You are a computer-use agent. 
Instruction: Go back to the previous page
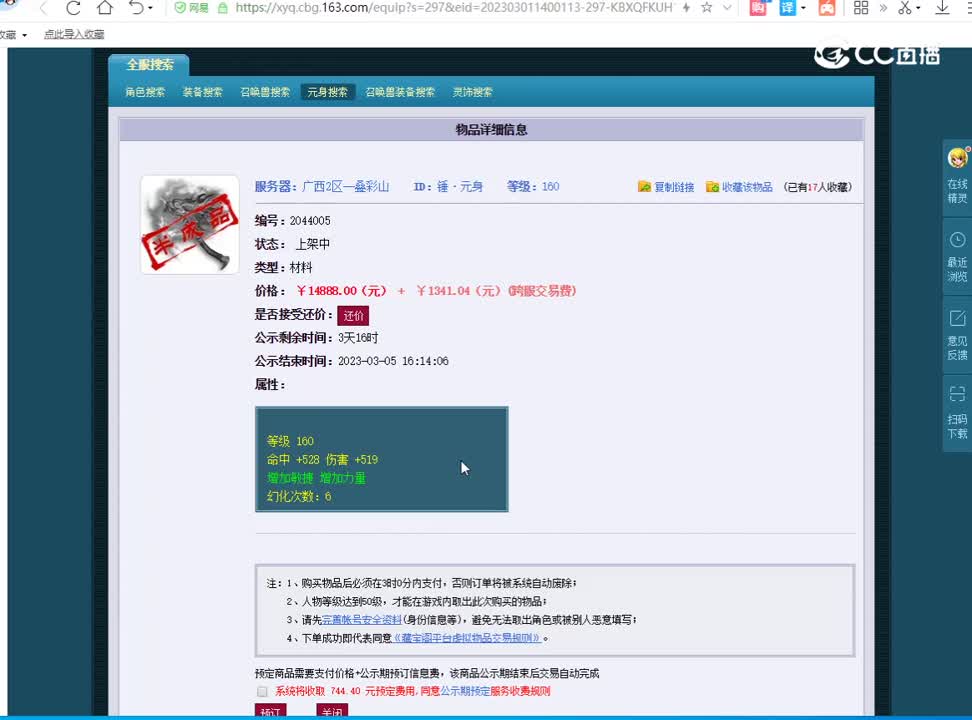(x=43, y=8)
